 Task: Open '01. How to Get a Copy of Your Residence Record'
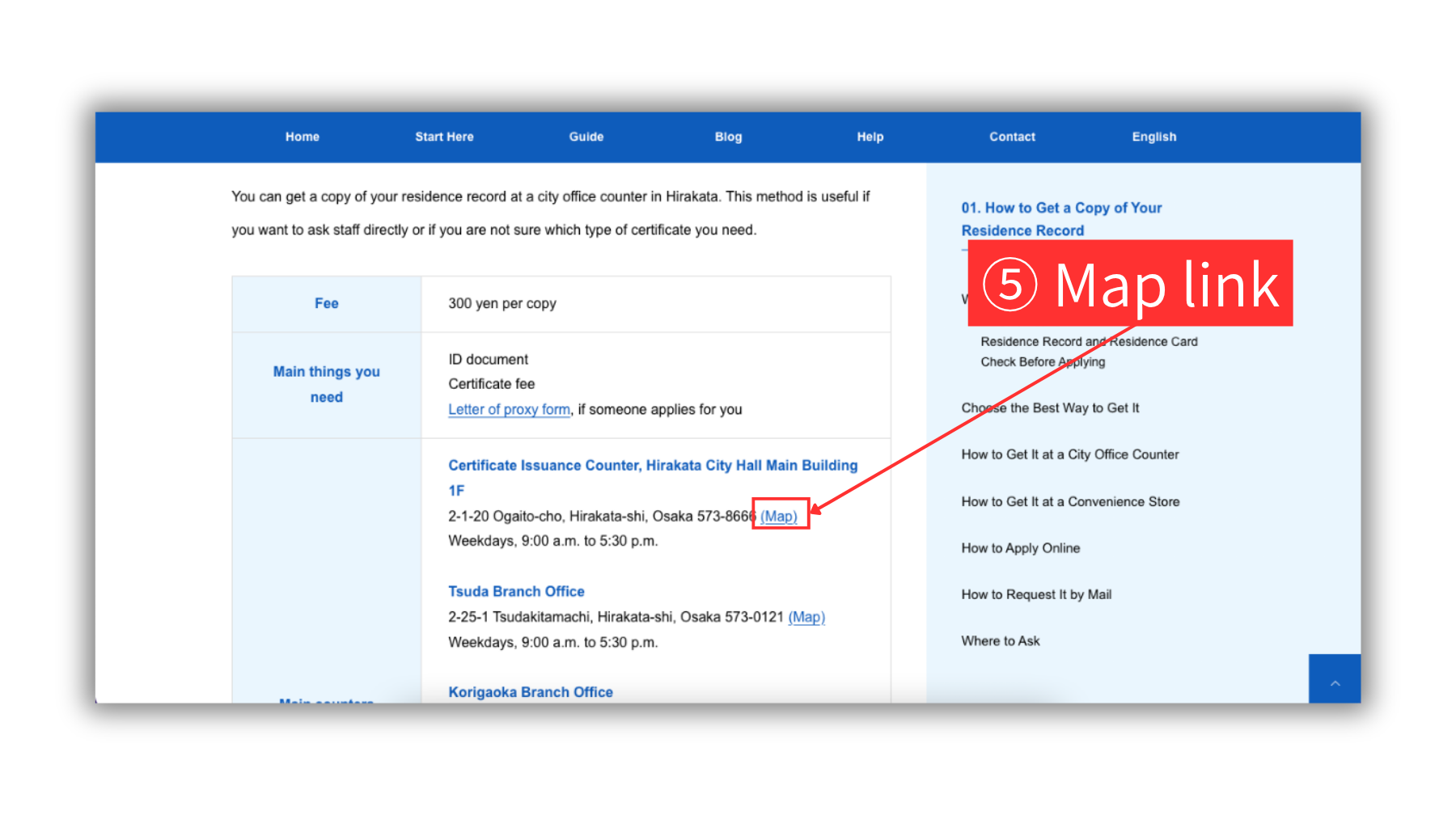pyautogui.click(x=1061, y=219)
